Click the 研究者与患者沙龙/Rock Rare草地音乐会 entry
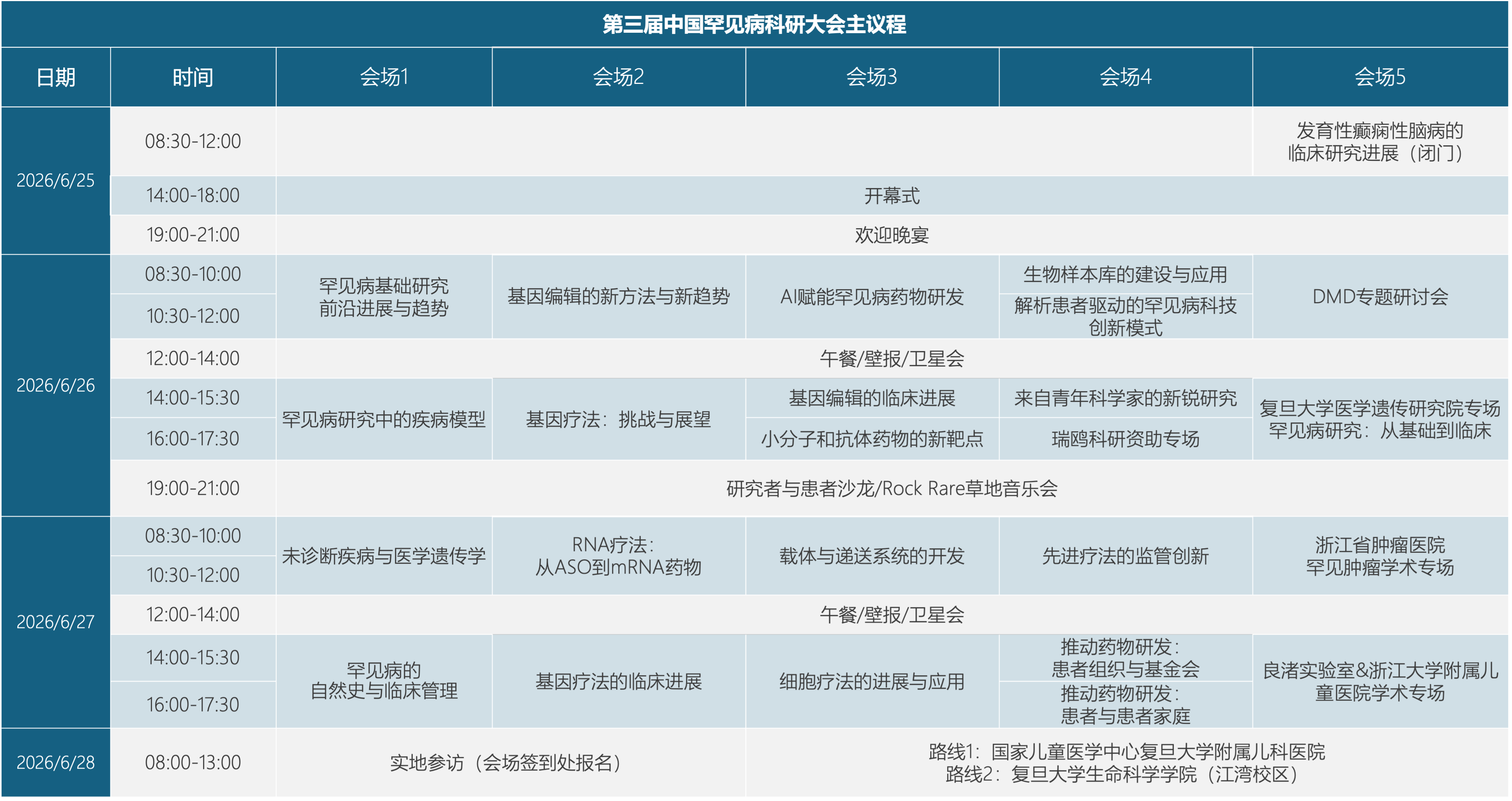 click(x=892, y=488)
